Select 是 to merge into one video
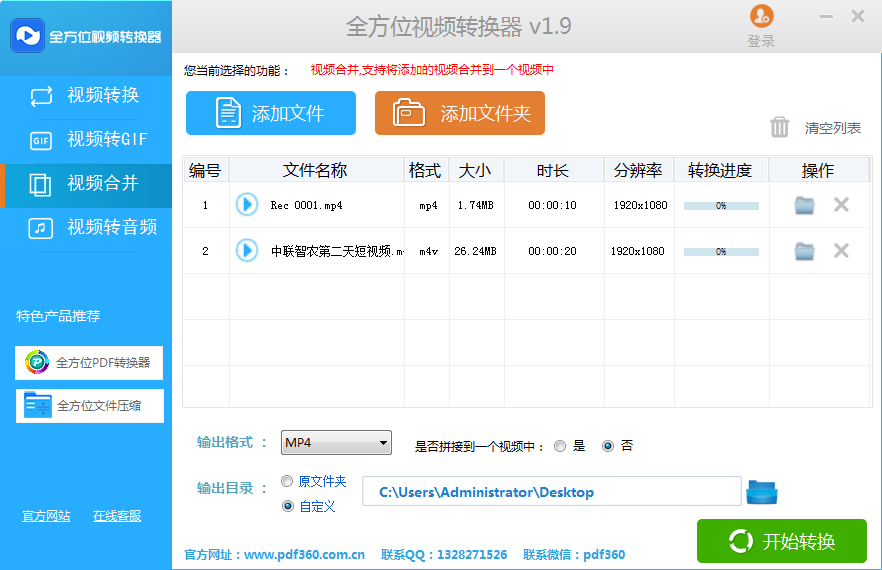This screenshot has height=570, width=882. (x=560, y=446)
